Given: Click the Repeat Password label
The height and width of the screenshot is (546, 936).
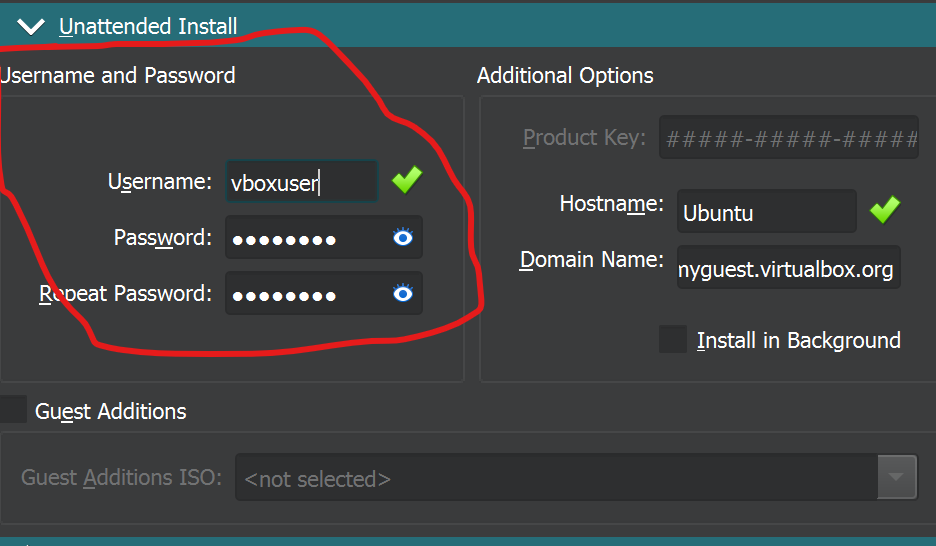Looking at the screenshot, I should pyautogui.click(x=125, y=294).
